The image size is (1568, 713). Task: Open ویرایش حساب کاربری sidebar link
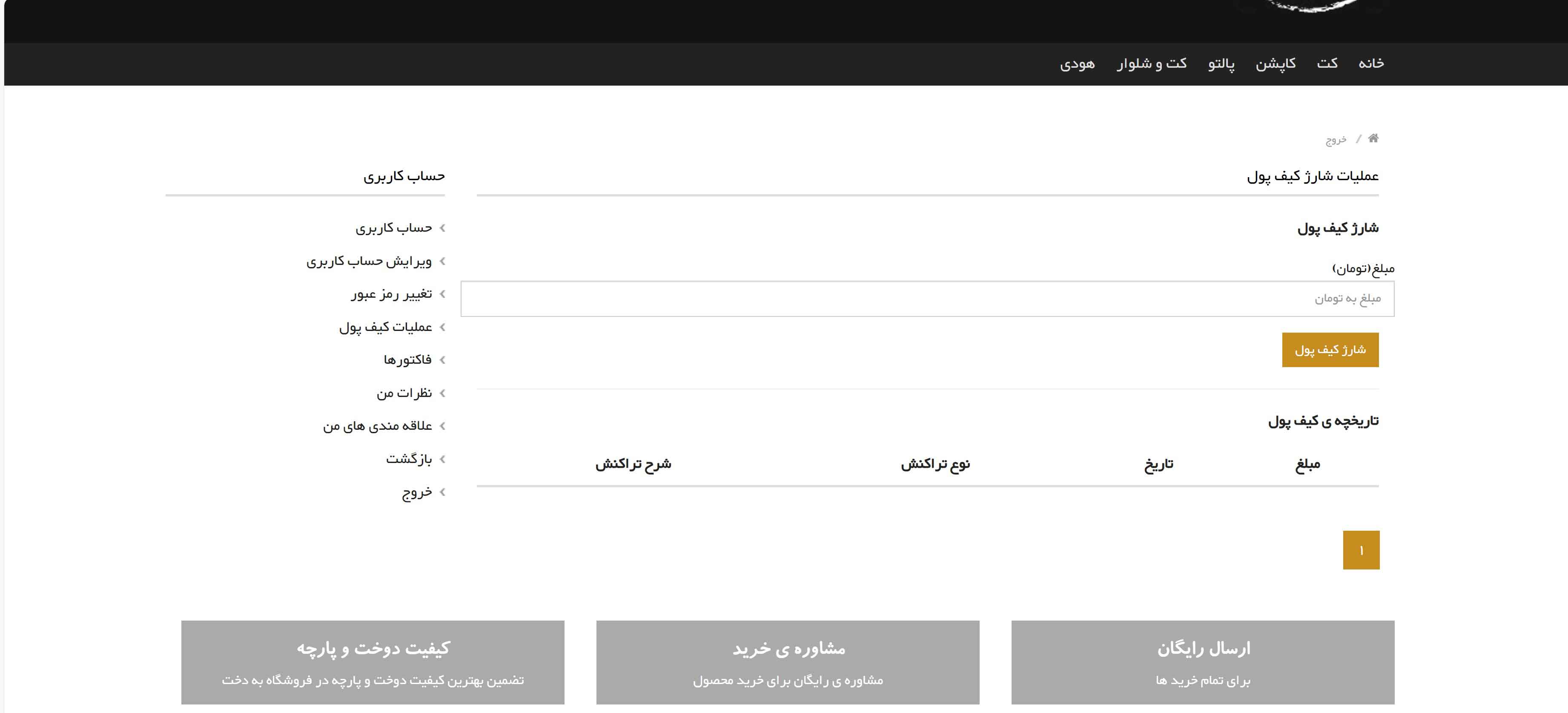pyautogui.click(x=369, y=261)
